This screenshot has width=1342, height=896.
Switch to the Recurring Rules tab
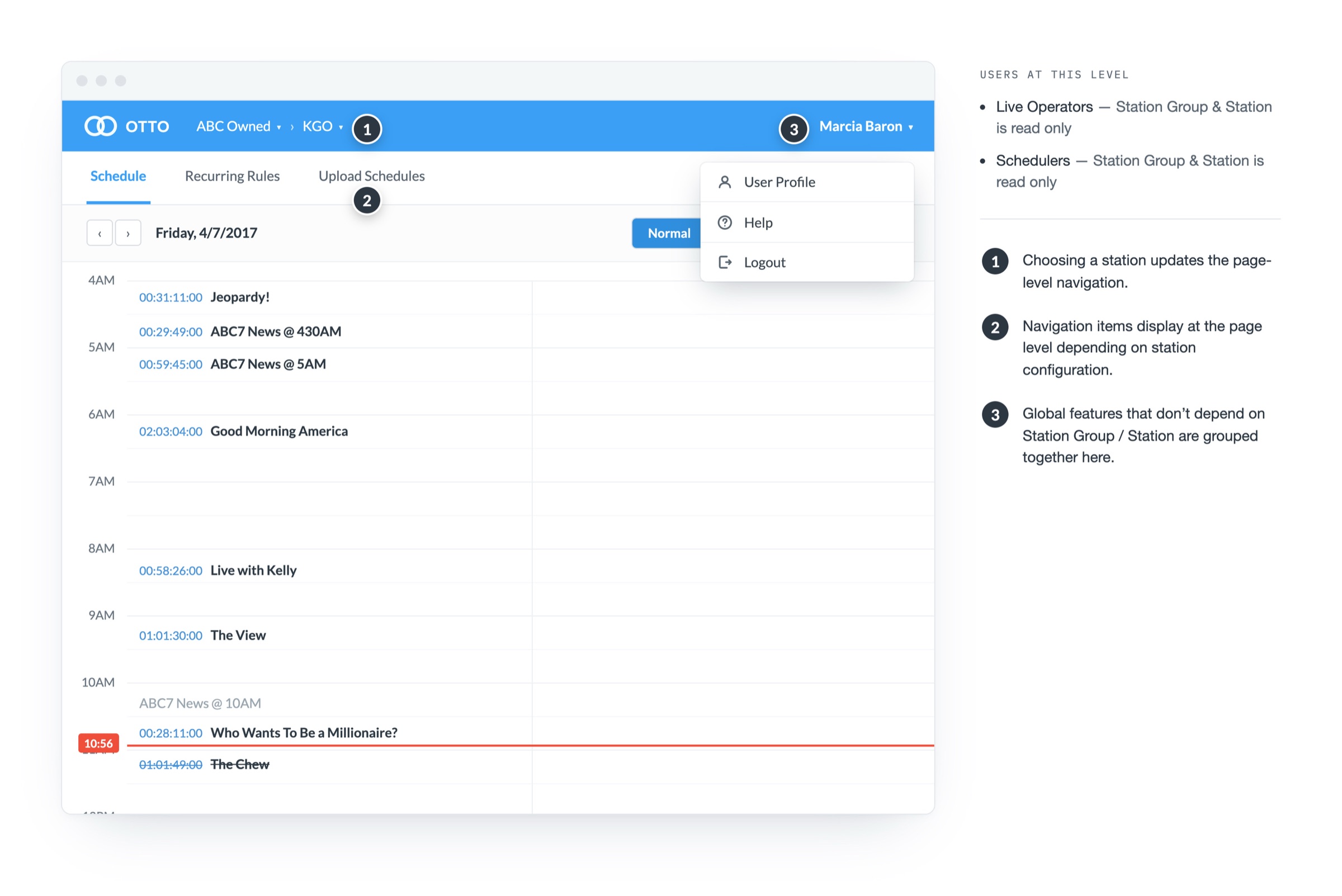232,176
